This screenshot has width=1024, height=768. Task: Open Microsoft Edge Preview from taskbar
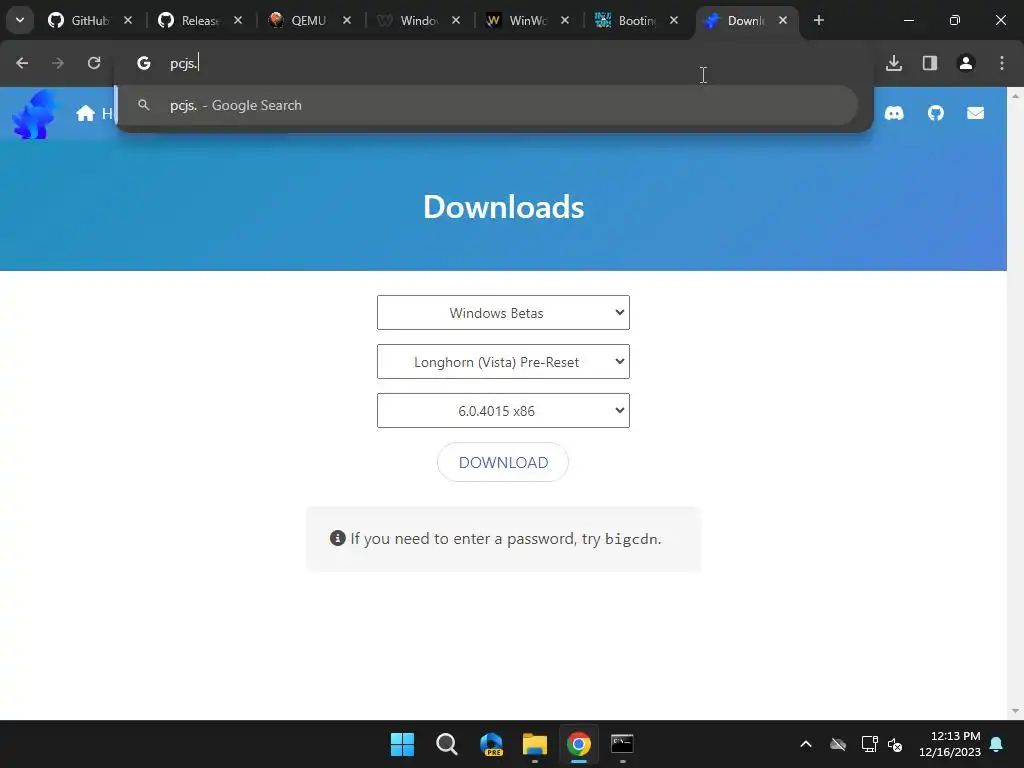491,744
